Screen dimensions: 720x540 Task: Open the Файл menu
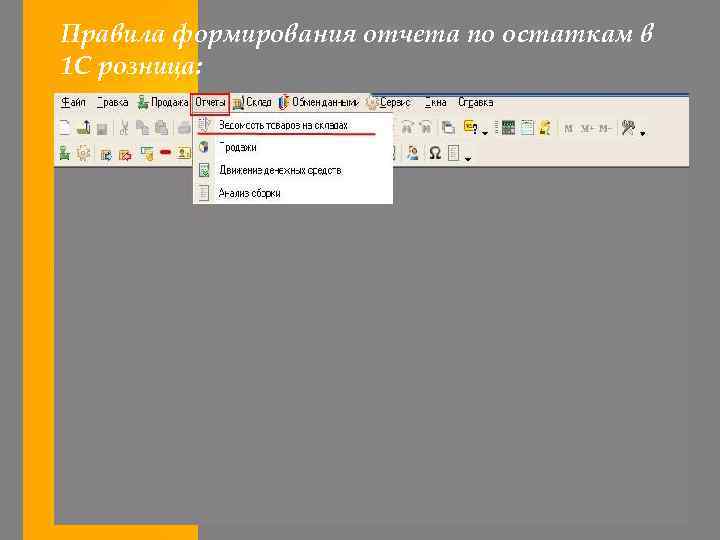click(x=73, y=102)
